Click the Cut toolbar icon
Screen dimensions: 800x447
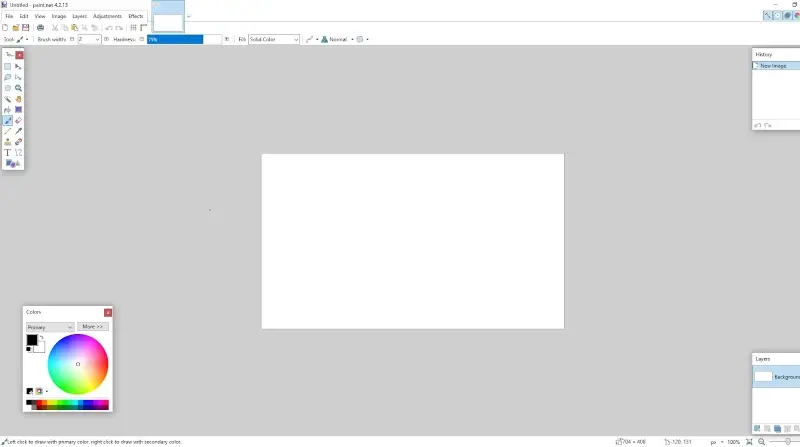pos(55,28)
